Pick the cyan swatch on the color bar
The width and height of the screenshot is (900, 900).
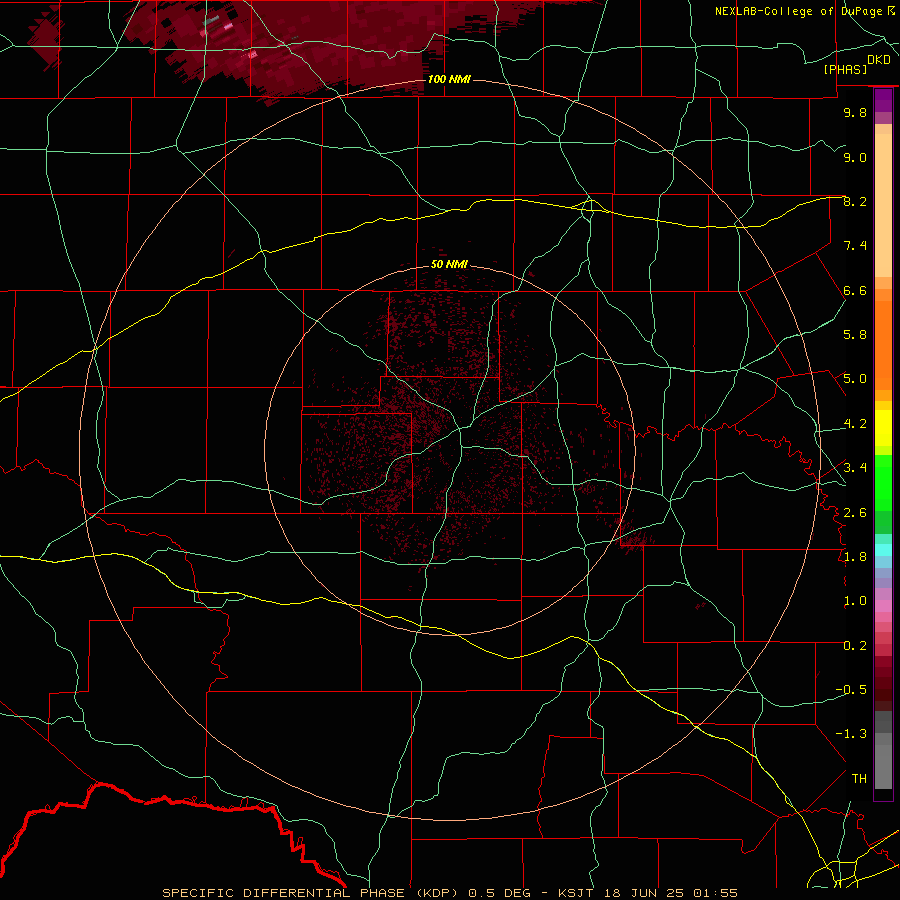[883, 550]
